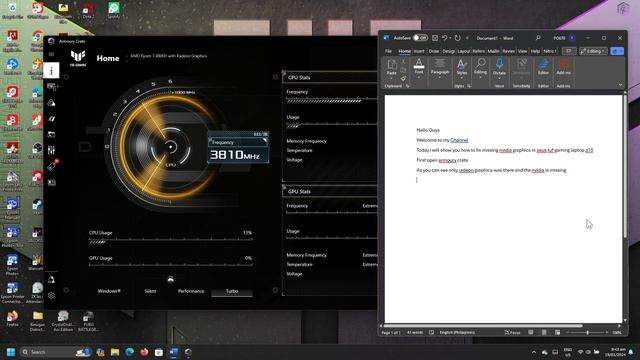Screen dimensions: 640x360
Task: Select the Home info icon in Armoury Crate sidebar
Action: tap(51, 71)
